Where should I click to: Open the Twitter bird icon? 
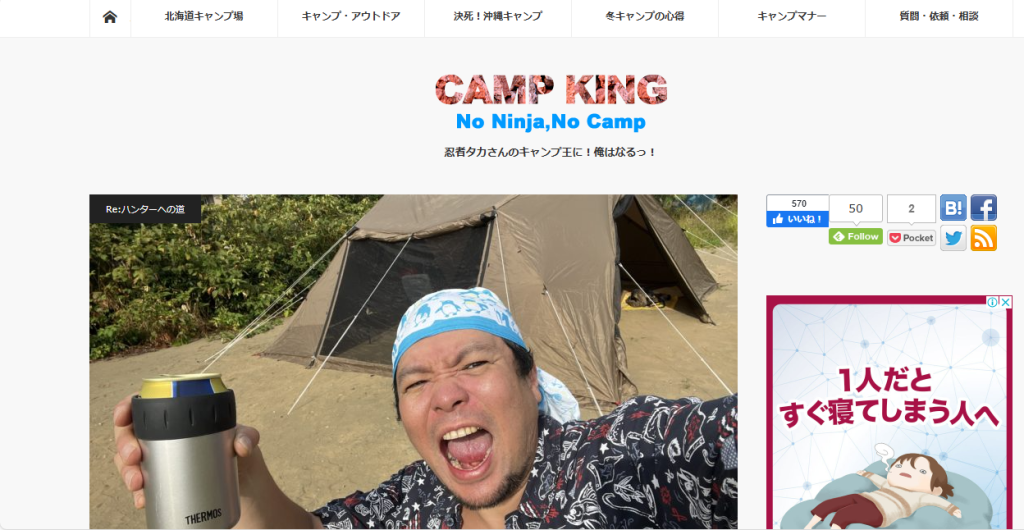tap(953, 238)
